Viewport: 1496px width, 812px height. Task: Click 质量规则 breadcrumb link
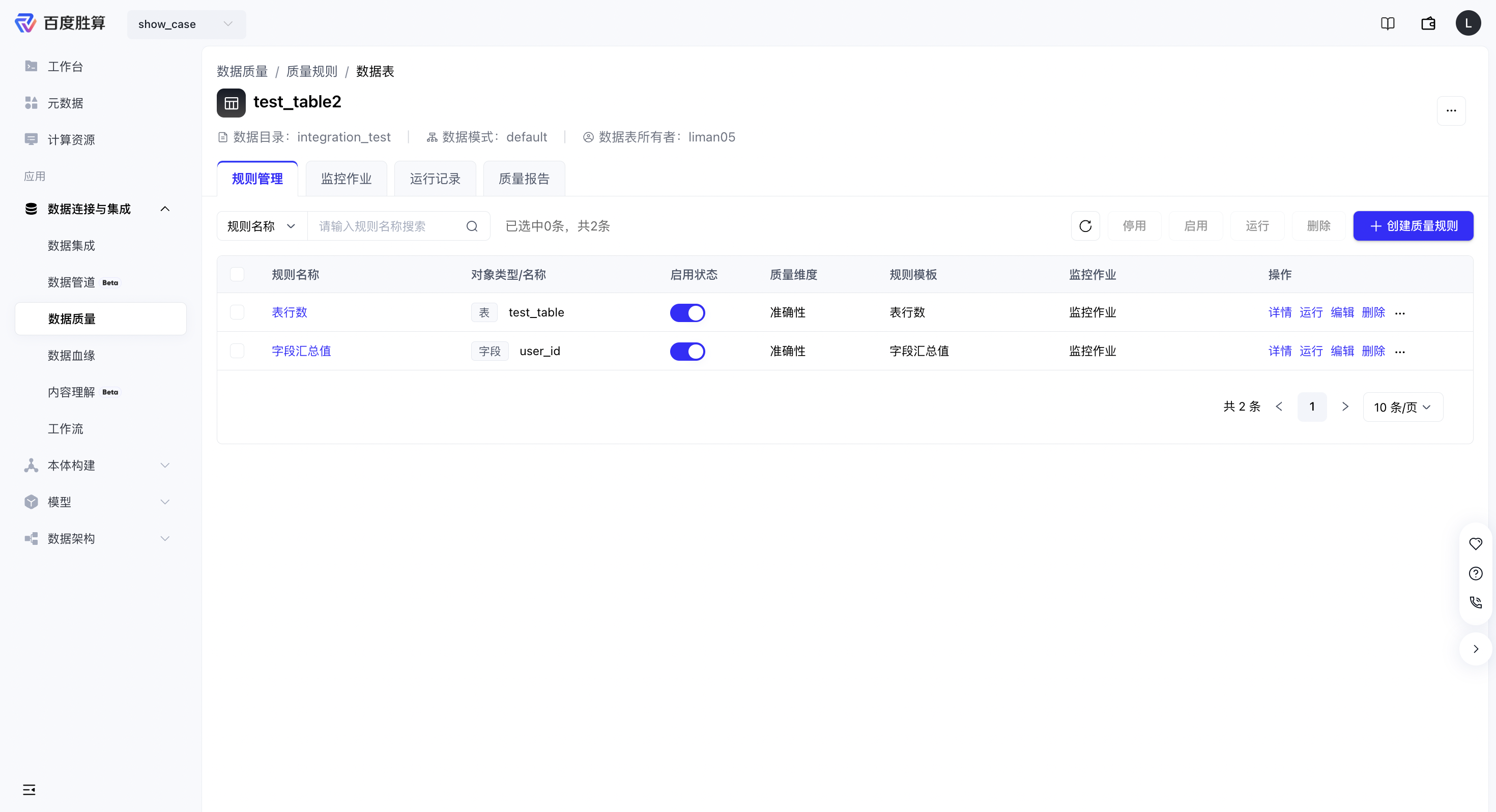tap(311, 71)
